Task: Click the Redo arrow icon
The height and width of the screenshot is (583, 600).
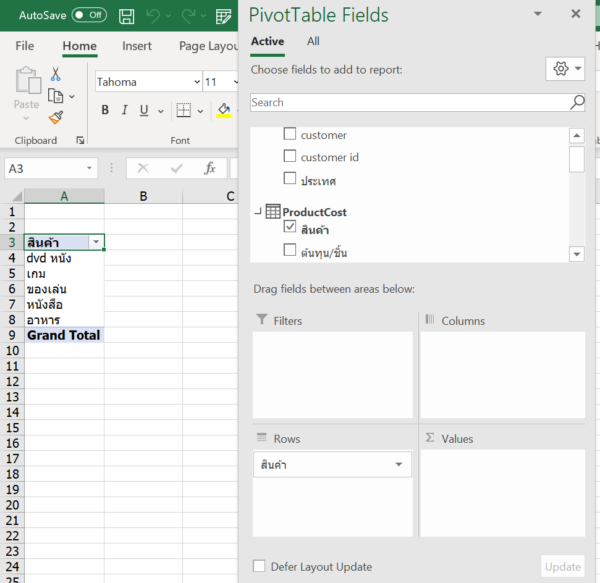Action: (x=189, y=16)
